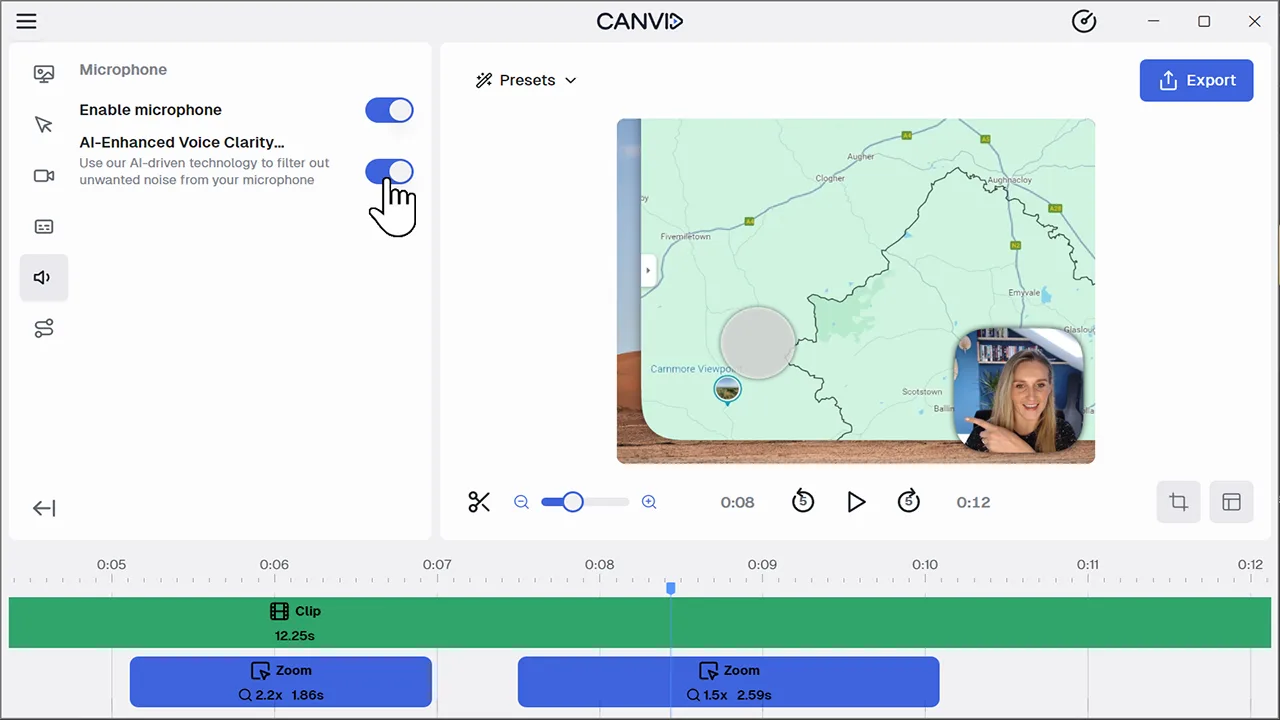
Task: Click the zoom out magnifier icon
Action: pos(521,502)
